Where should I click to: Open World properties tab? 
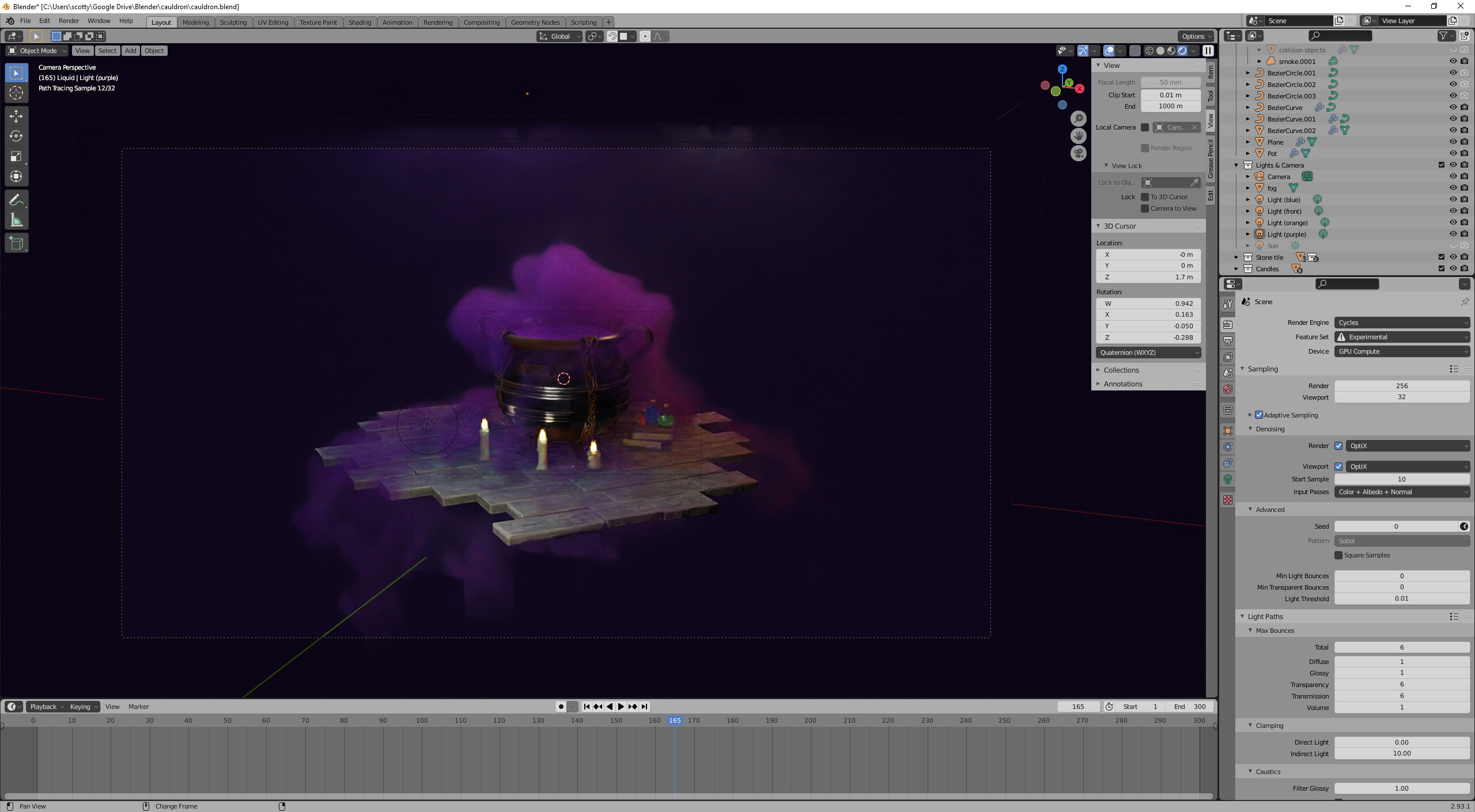(x=1228, y=389)
